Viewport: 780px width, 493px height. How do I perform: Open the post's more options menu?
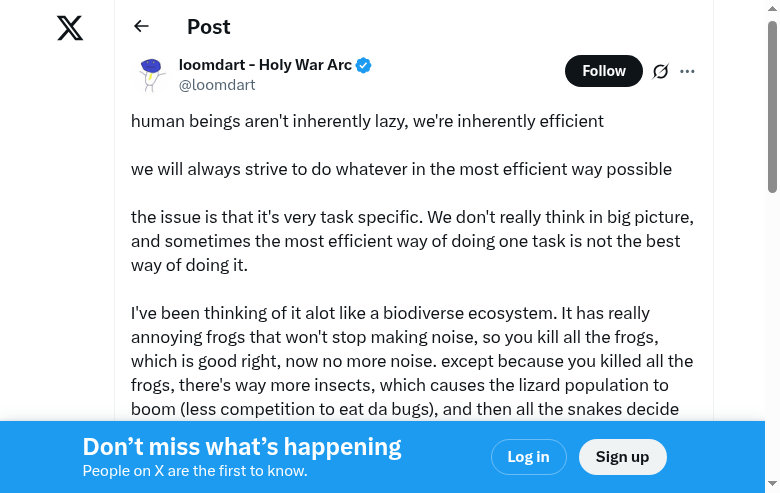pyautogui.click(x=687, y=71)
